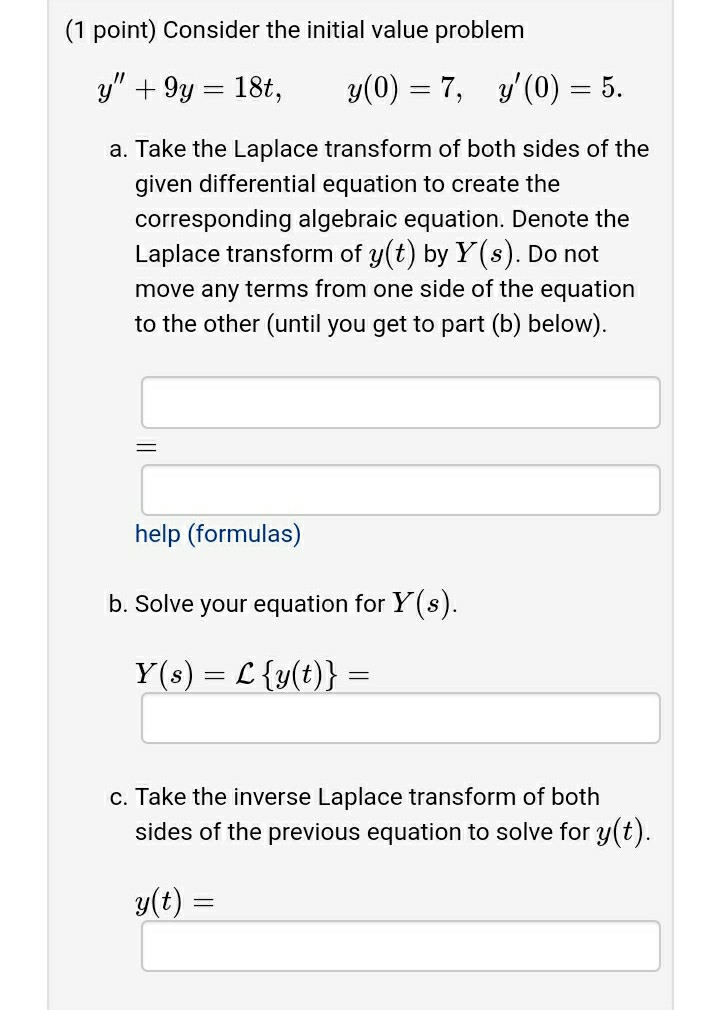Click the (1 point) problem header

pyautogui.click(x=295, y=30)
